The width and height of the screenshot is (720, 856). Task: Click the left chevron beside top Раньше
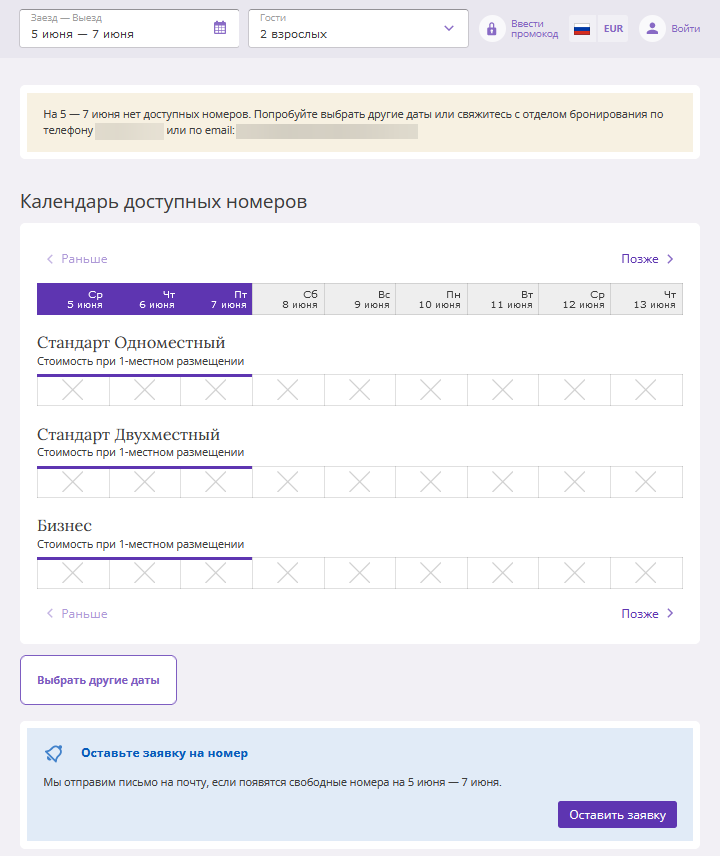tap(50, 259)
